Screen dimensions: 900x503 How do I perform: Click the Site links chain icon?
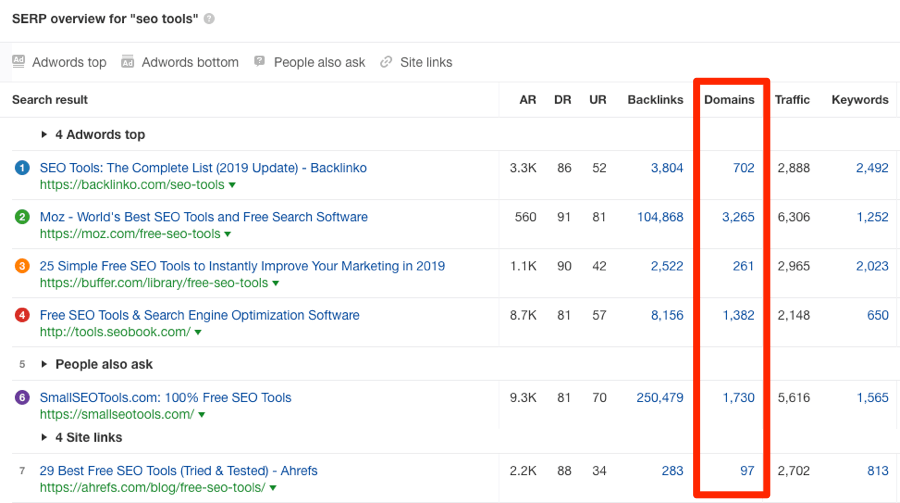click(386, 62)
